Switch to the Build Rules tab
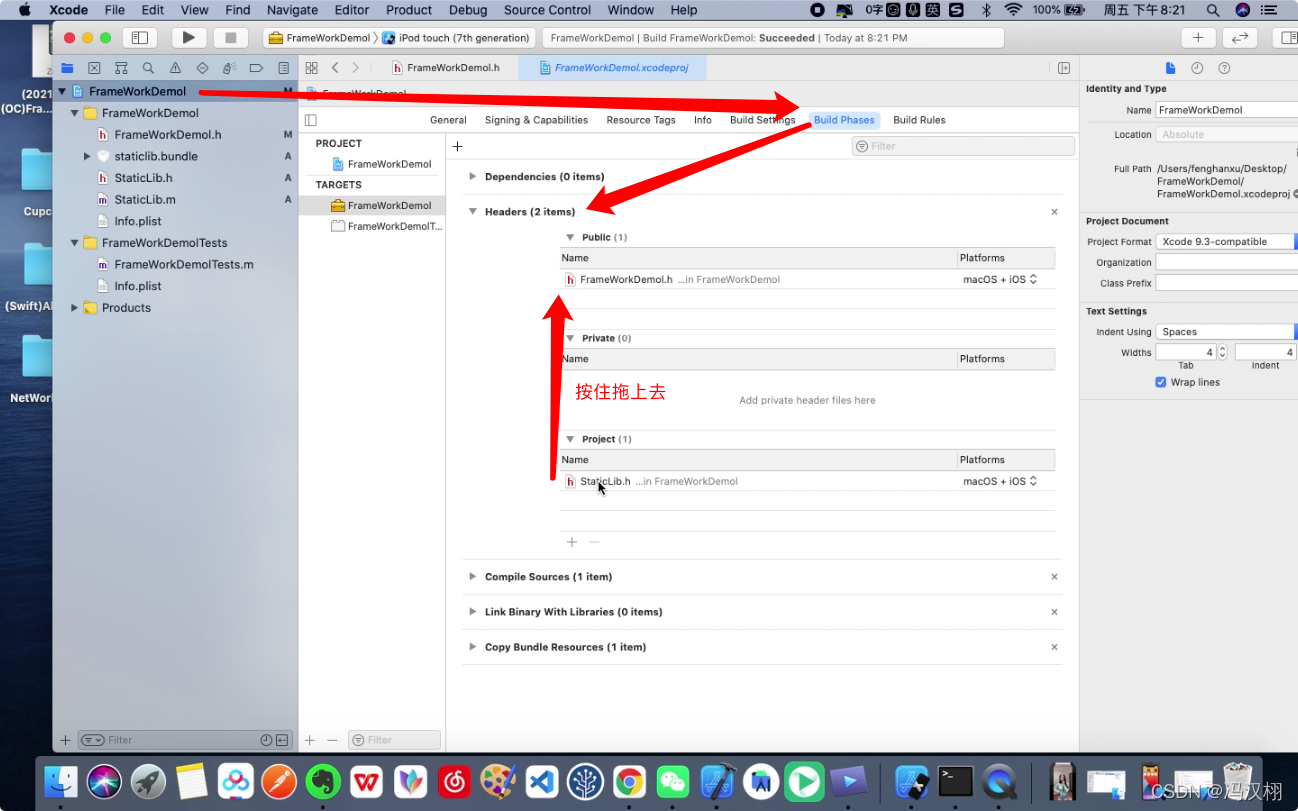The height and width of the screenshot is (811, 1298). 919,120
